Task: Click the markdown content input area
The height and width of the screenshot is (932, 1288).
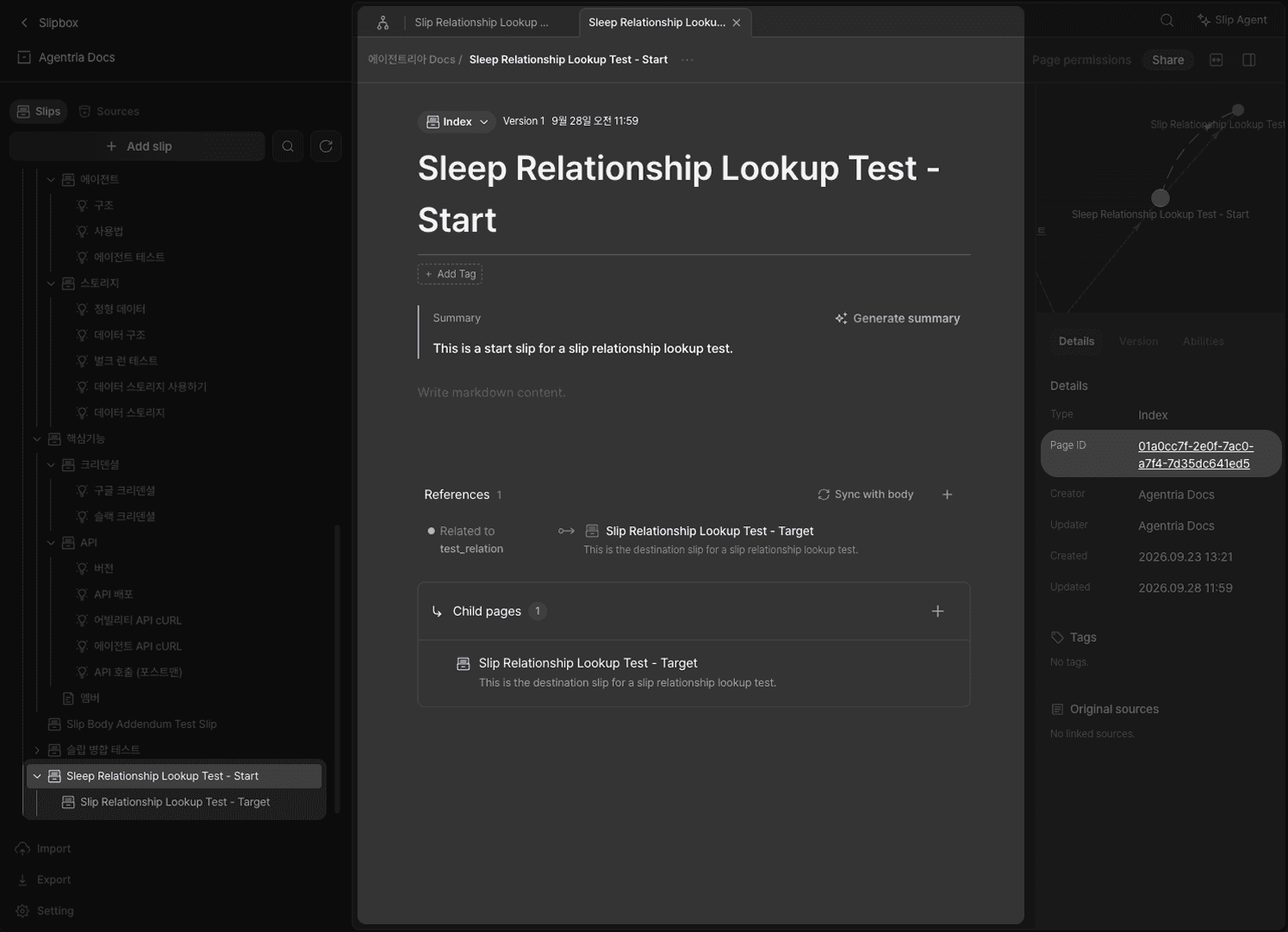Action: (694, 393)
